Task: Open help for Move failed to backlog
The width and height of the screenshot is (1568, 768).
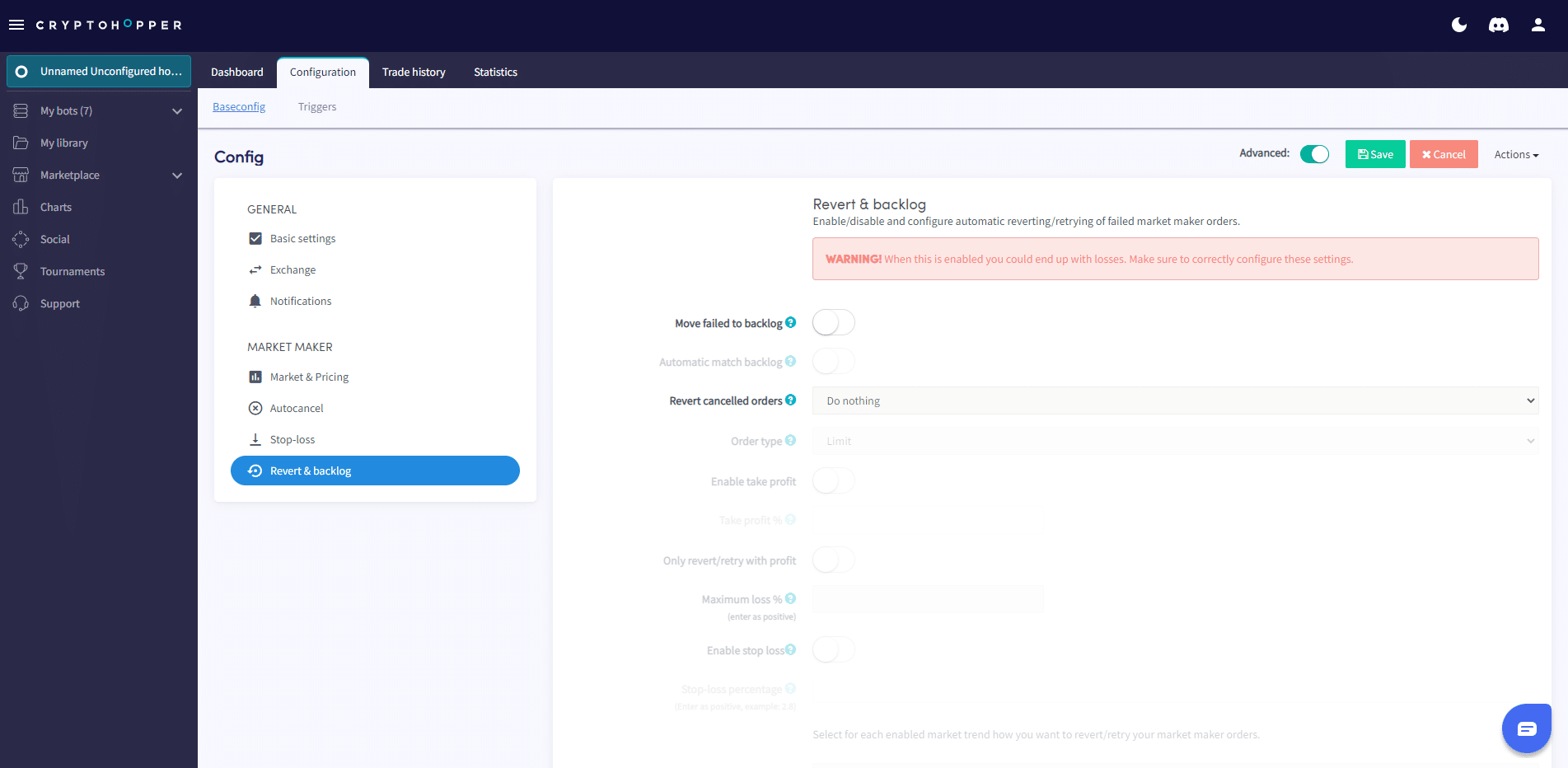Action: (x=791, y=322)
